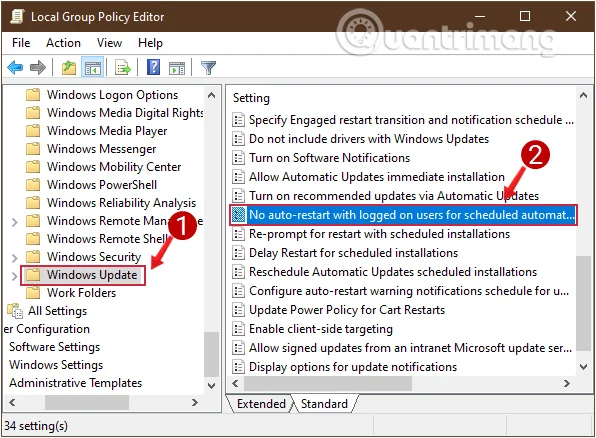Click tree pane horizontal scroll right arrow
The height and width of the screenshot is (438, 596).
pyautogui.click(x=195, y=402)
